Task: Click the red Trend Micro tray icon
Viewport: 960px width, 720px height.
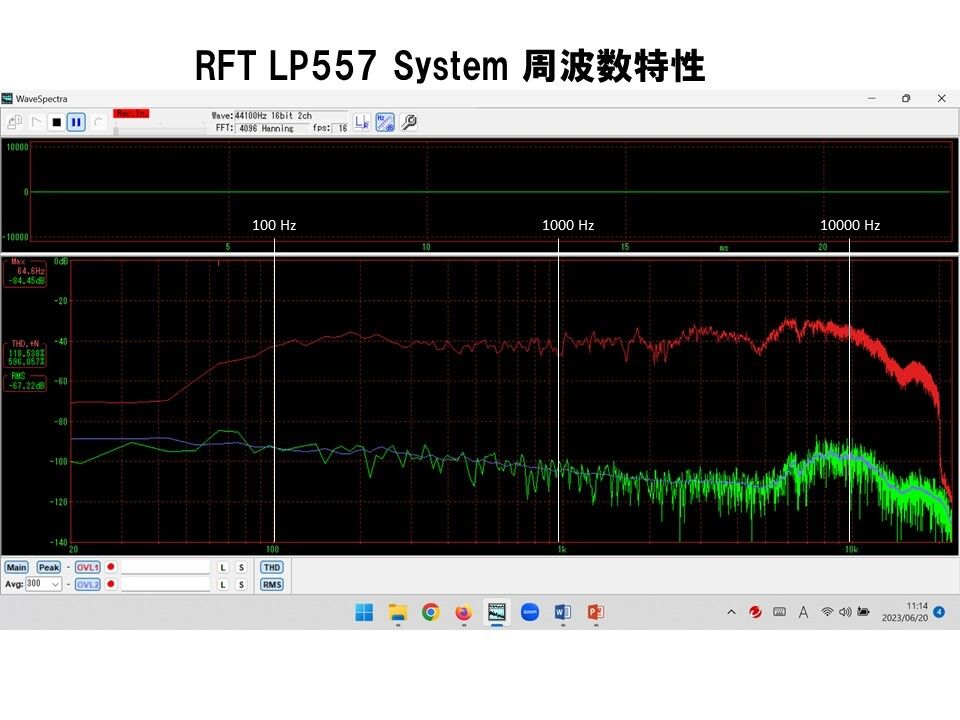Action: coord(756,612)
